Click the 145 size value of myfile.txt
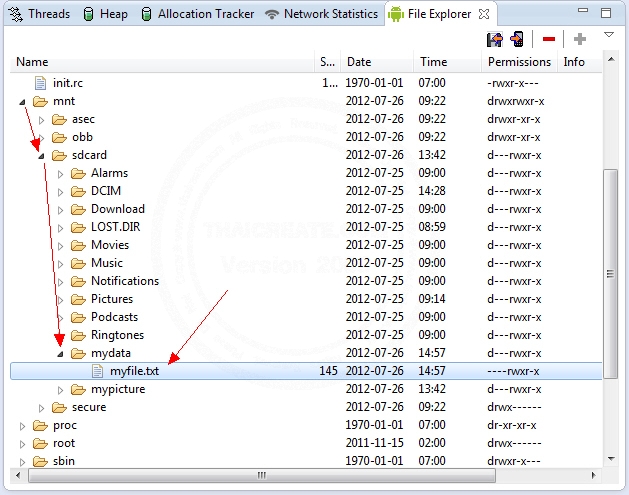This screenshot has height=495, width=629. tap(328, 371)
